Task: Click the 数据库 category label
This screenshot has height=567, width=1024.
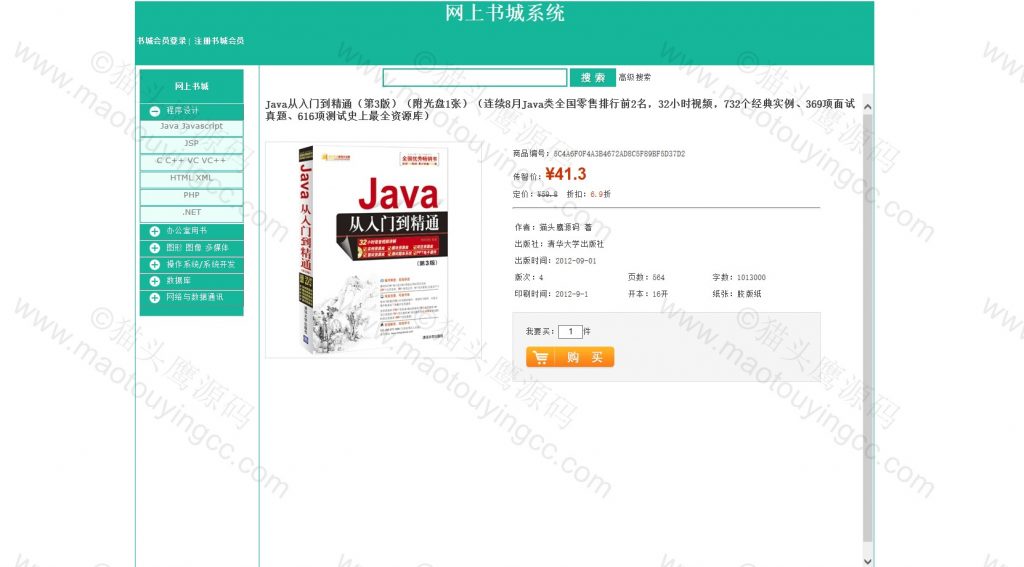Action: click(x=178, y=280)
